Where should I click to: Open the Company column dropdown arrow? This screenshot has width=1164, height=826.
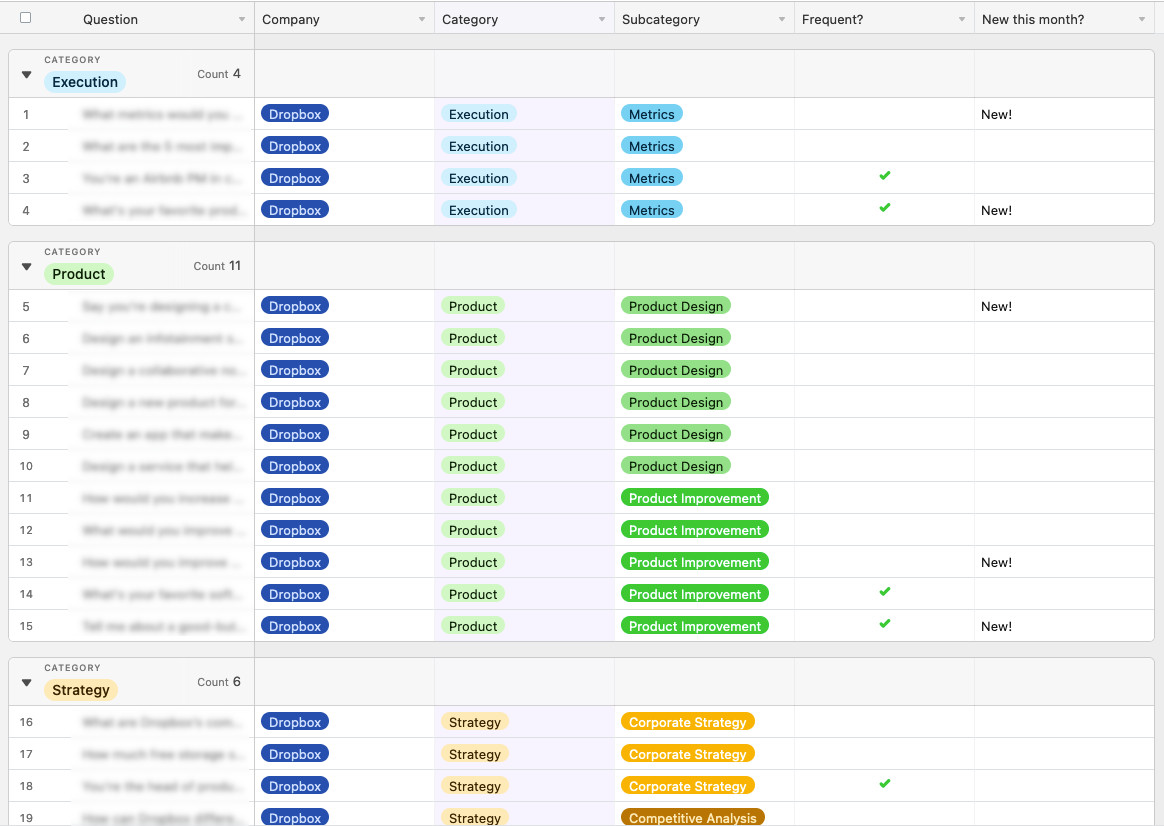(x=422, y=20)
